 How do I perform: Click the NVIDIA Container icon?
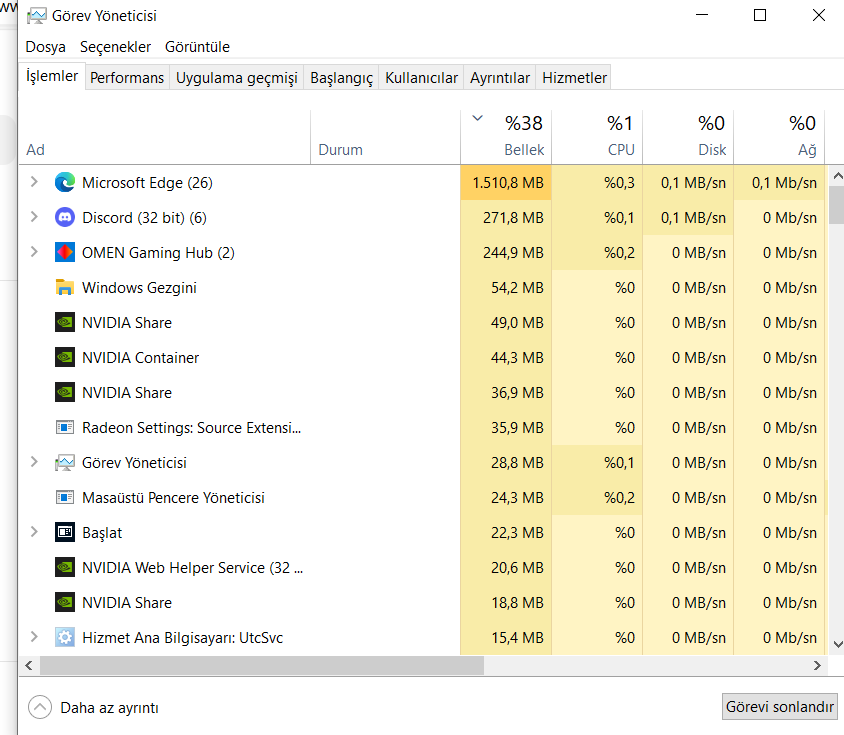pos(65,358)
